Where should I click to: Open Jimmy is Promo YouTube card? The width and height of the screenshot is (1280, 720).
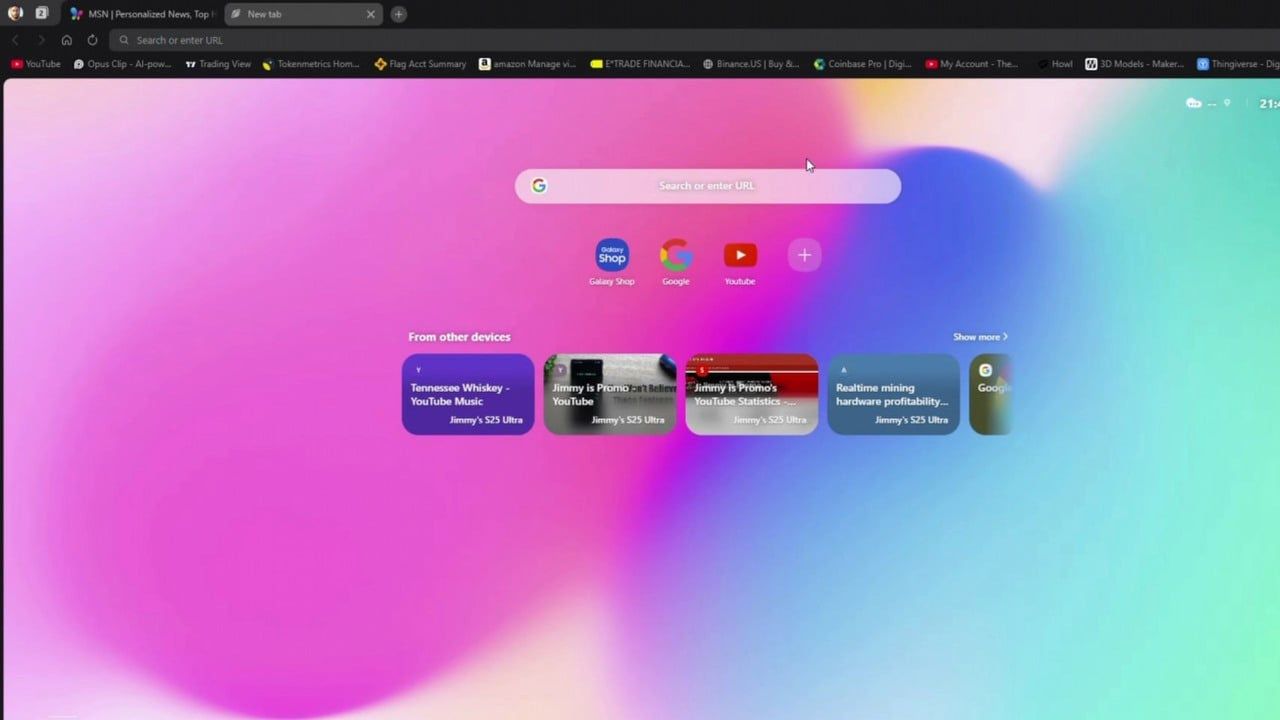click(x=610, y=394)
